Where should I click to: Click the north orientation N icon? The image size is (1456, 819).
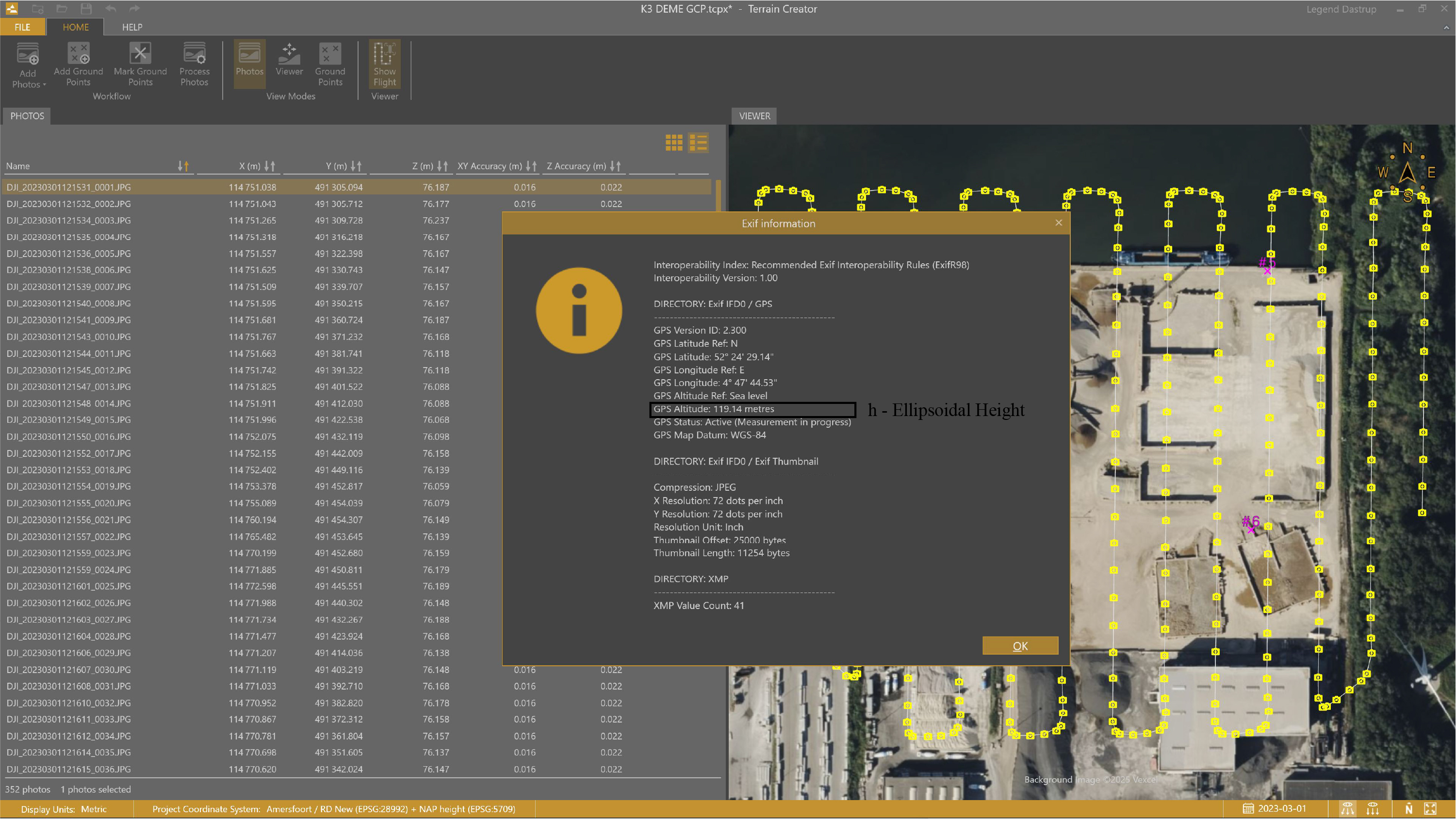1408,809
